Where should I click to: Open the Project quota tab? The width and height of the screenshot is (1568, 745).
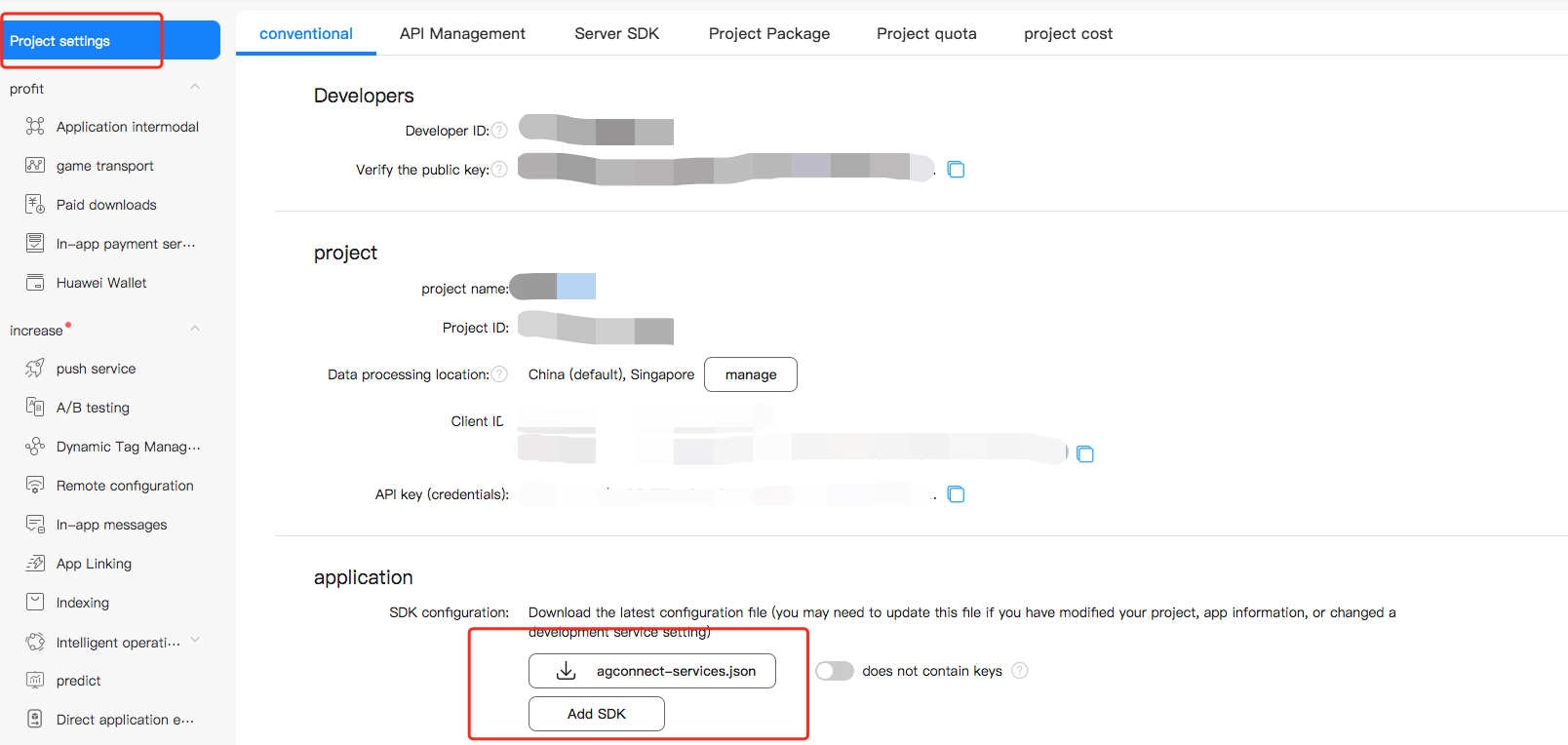coord(926,33)
